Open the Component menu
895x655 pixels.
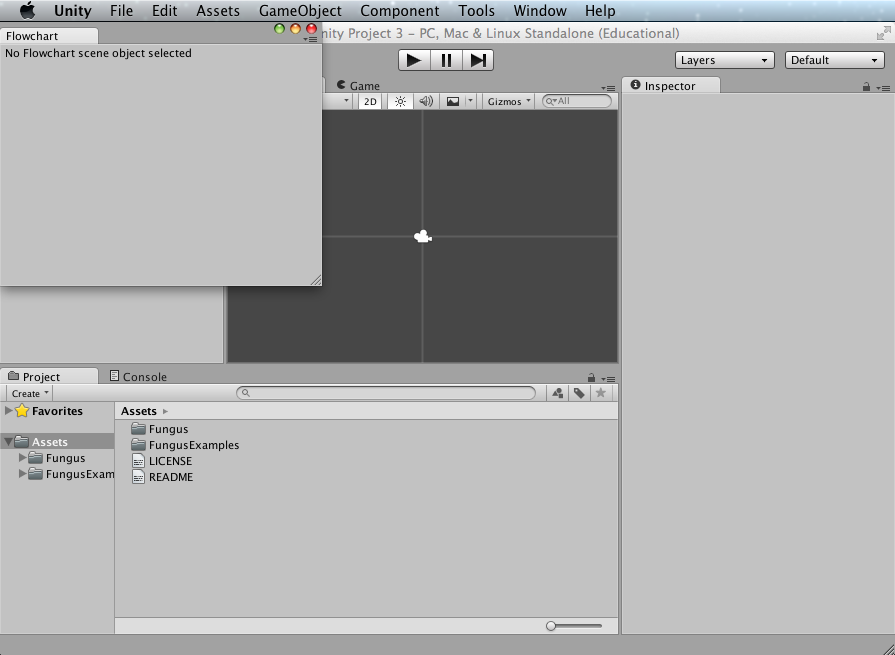click(400, 11)
